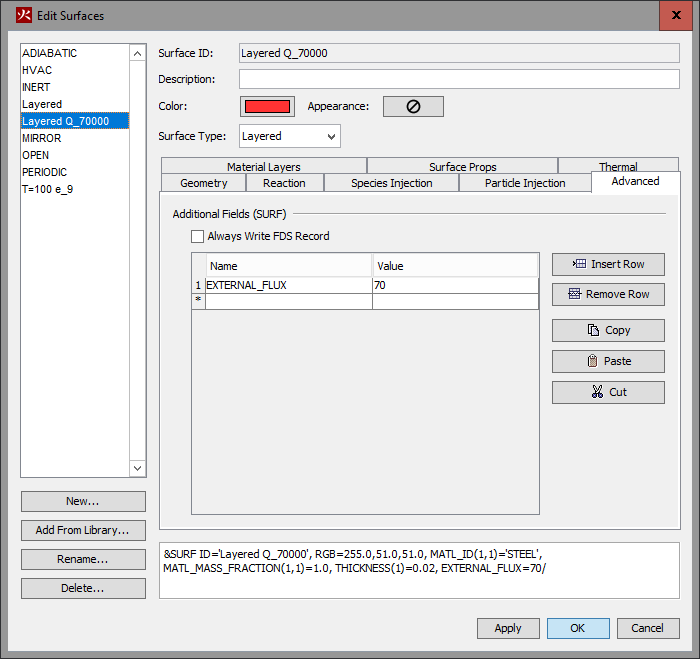Close the Edit Surfaces dialog
Image resolution: width=700 pixels, height=659 pixels.
(675, 15)
